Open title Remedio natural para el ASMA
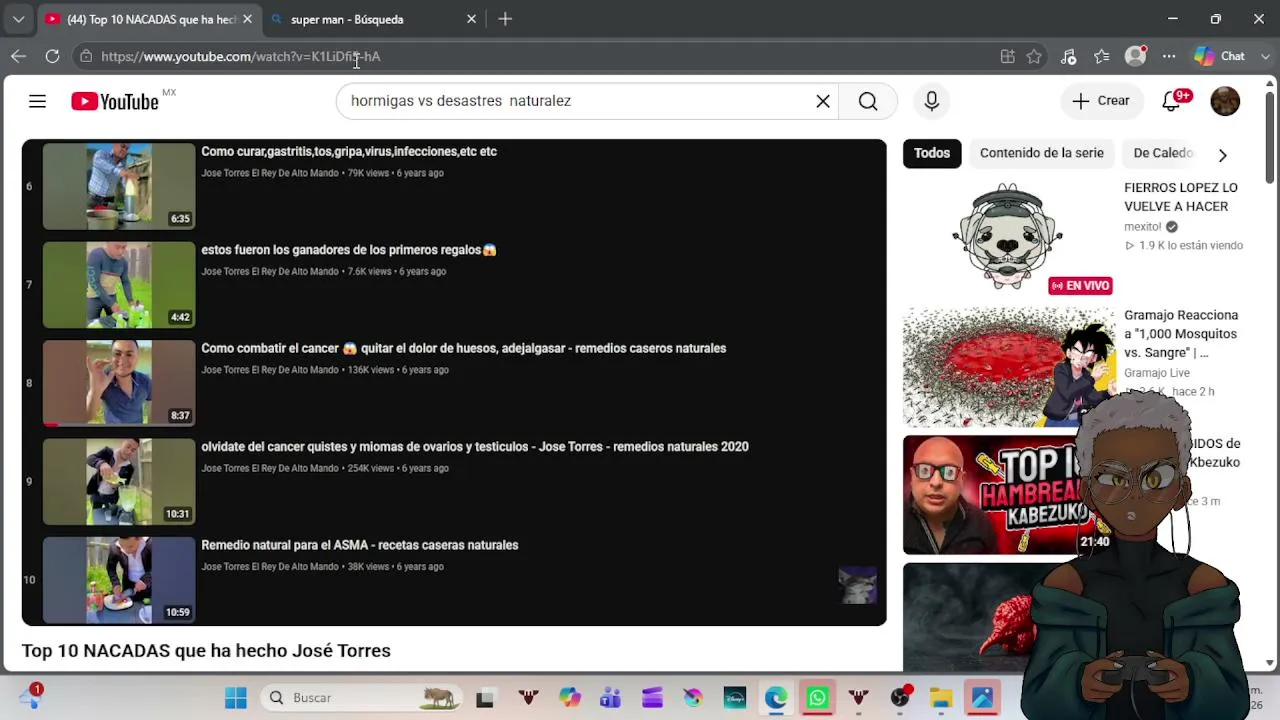 (x=360, y=545)
